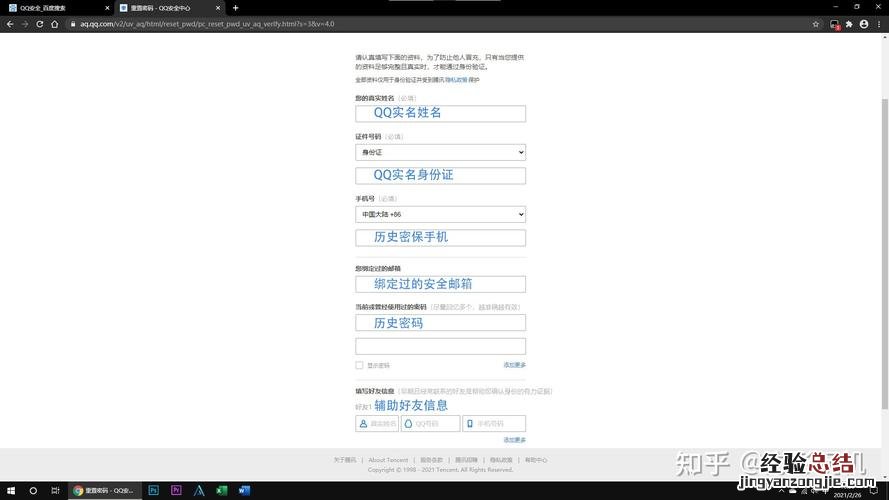Launch Excel from the taskbar
This screenshot has height=500, width=889.
pyautogui.click(x=222, y=490)
